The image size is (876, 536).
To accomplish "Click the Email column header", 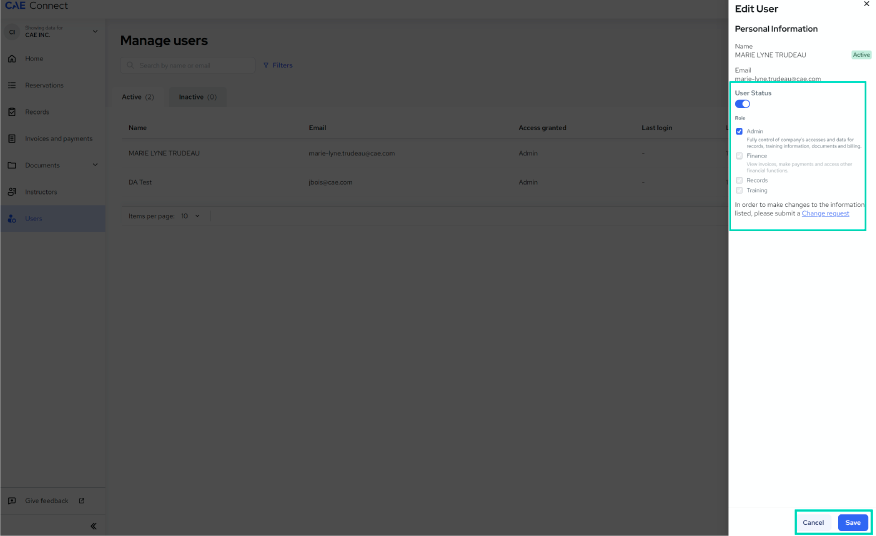I will [x=317, y=128].
